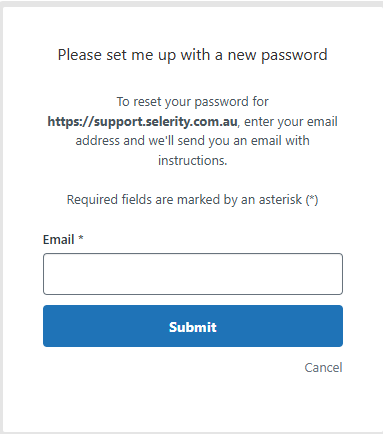383x434 pixels.
Task: Click the grey border above the dialog
Action: tap(191, 3)
